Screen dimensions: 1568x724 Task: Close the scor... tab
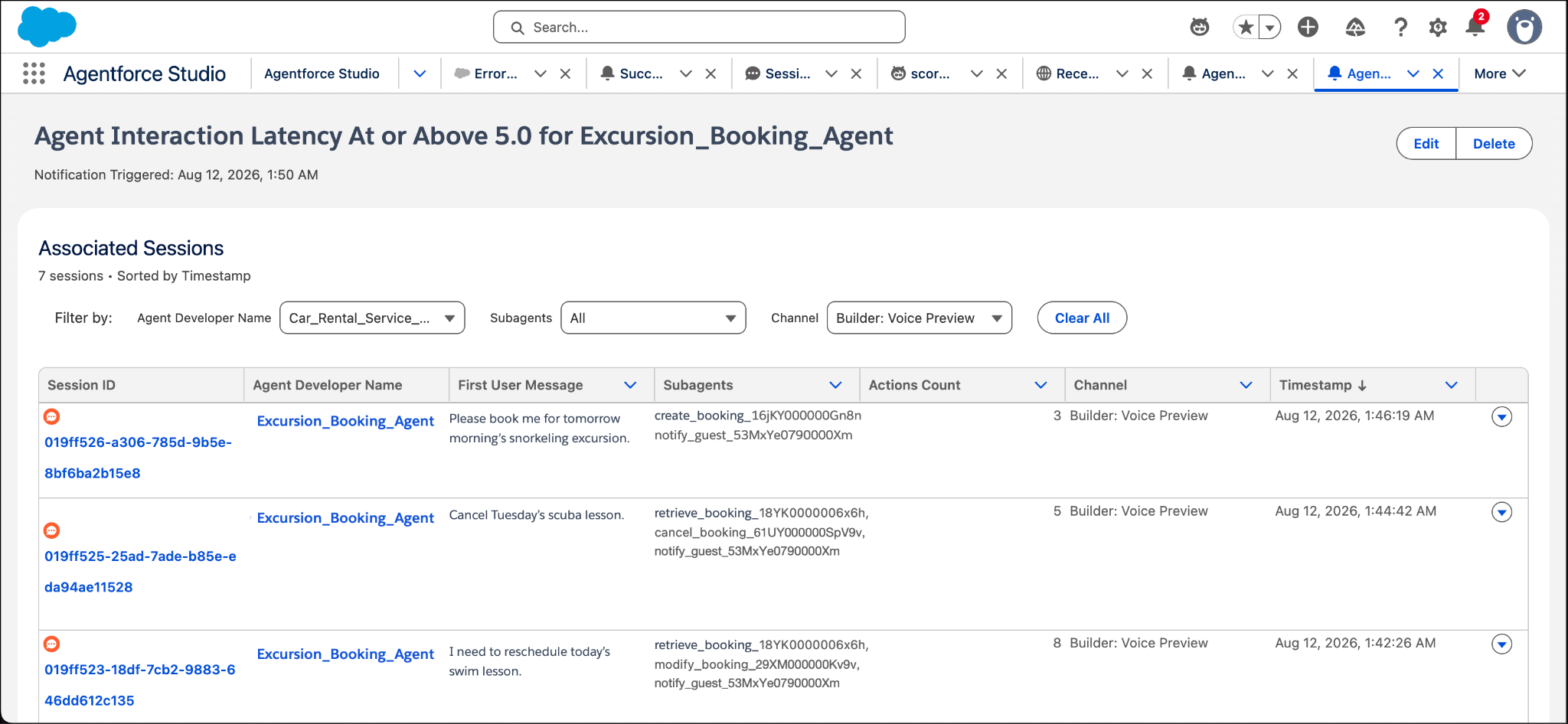point(1001,73)
